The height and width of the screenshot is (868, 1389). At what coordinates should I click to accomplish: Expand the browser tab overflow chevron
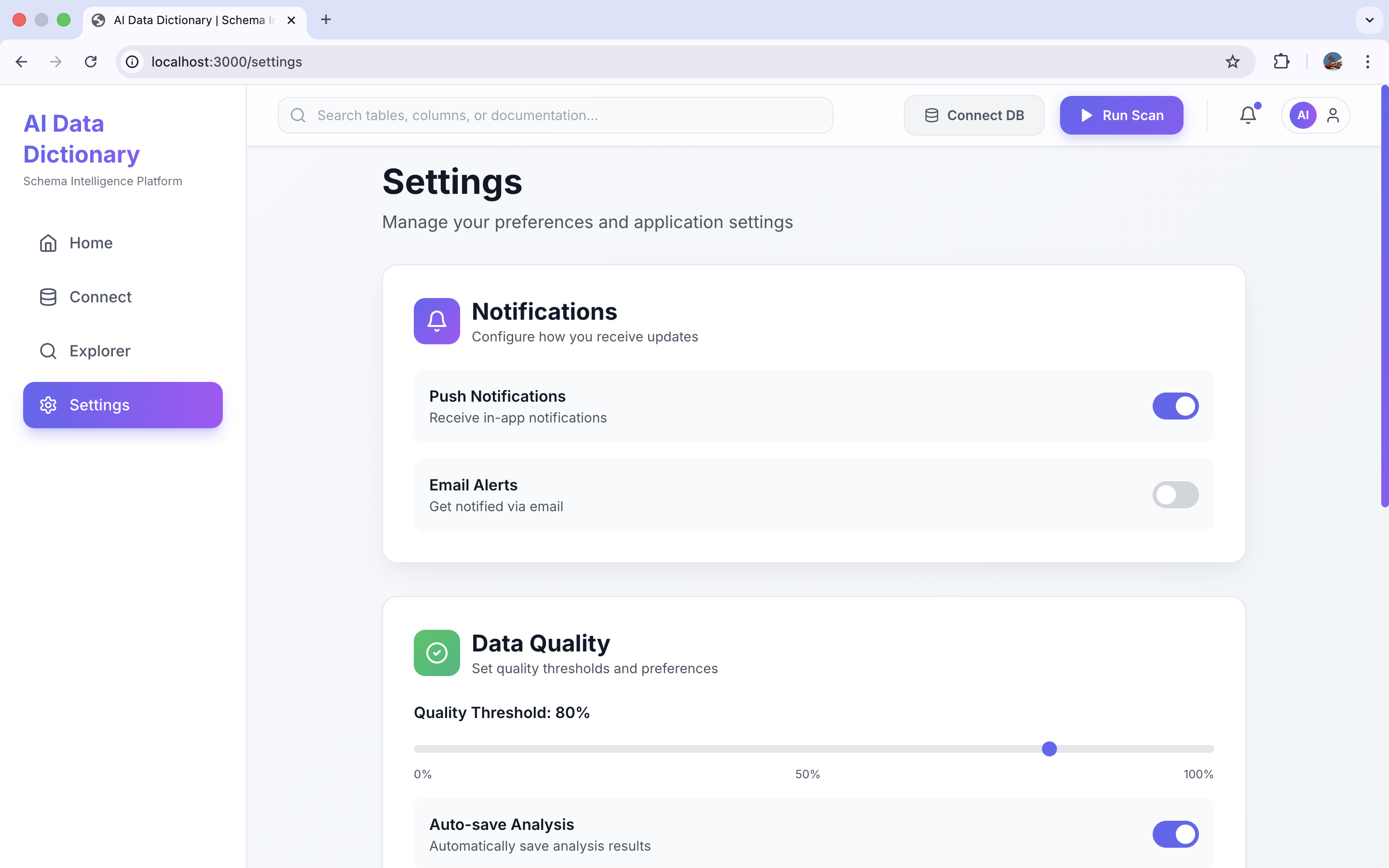coord(1369,19)
